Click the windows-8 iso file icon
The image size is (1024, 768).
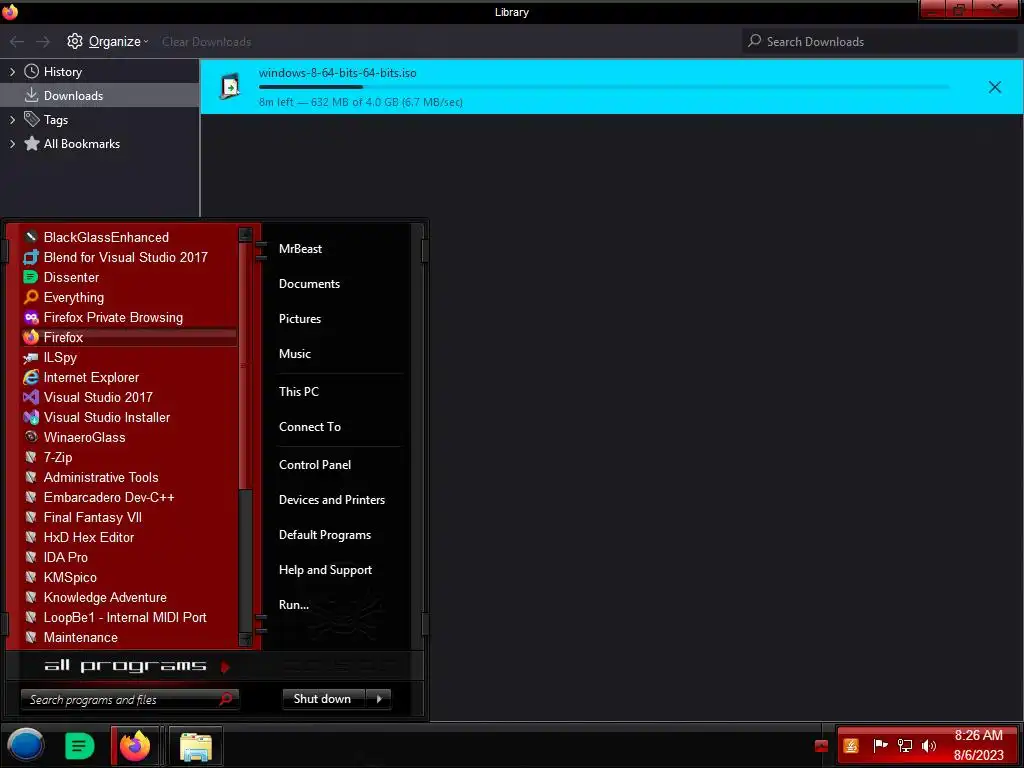point(230,86)
